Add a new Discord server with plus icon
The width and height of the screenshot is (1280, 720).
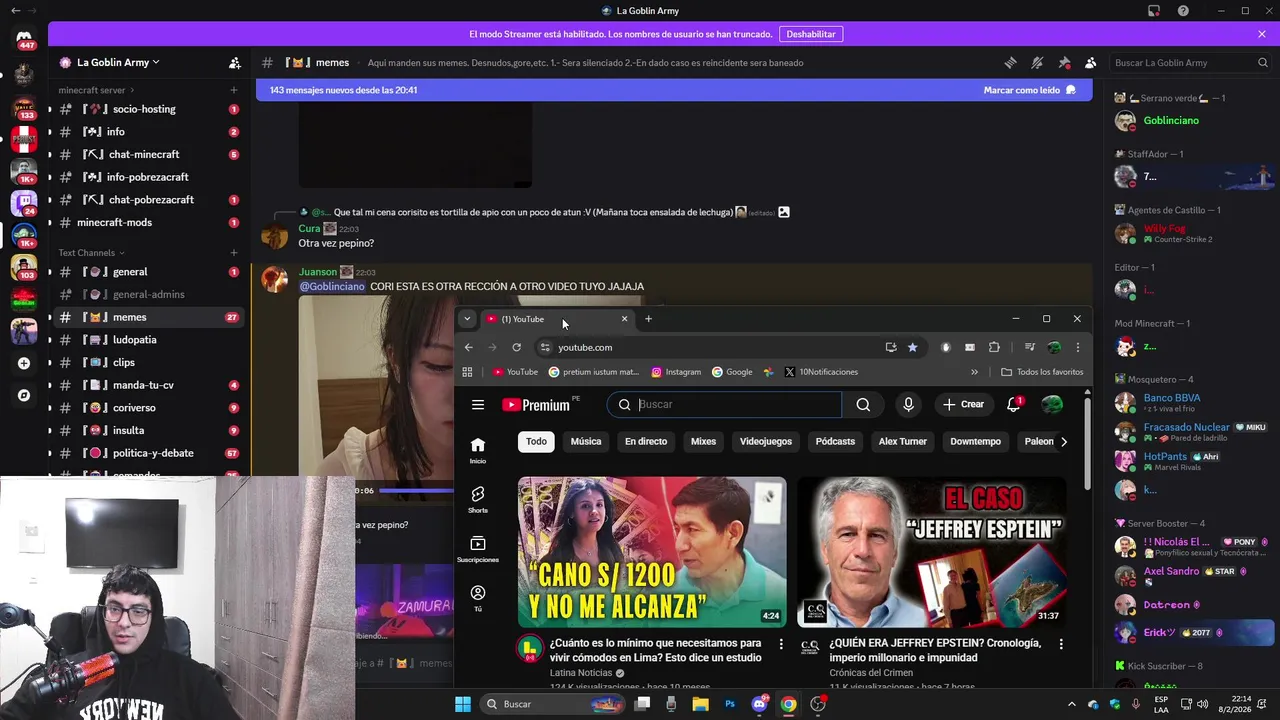24,363
